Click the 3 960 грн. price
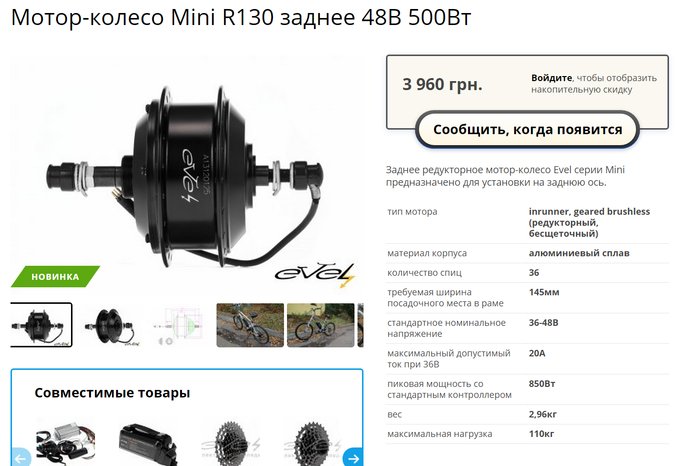Image resolution: width=686 pixels, height=466 pixels. coord(442,84)
